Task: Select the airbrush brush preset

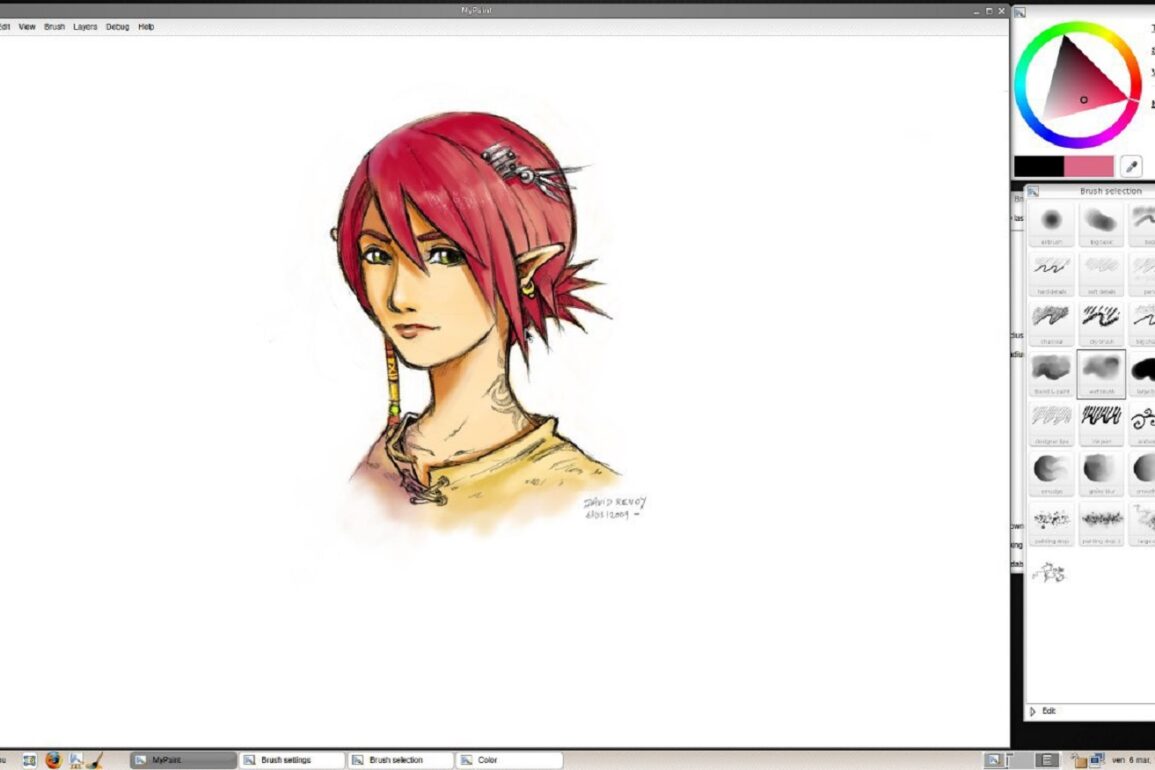Action: coord(1051,221)
